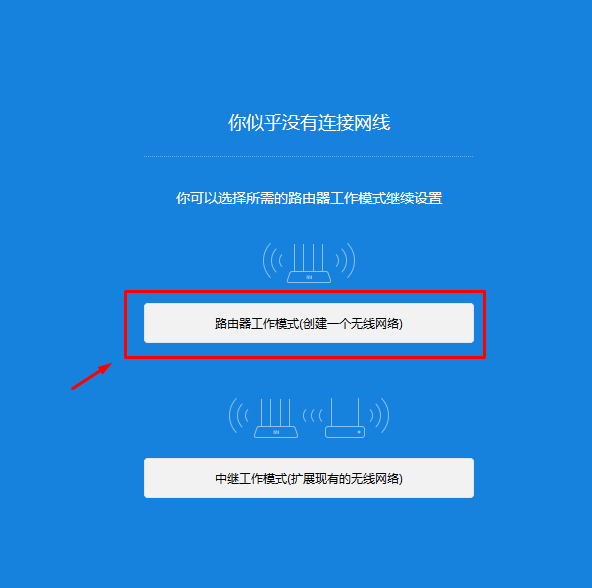Click left Wi-Fi waves of single router icon
The height and width of the screenshot is (588, 592).
pyautogui.click(x=273, y=261)
